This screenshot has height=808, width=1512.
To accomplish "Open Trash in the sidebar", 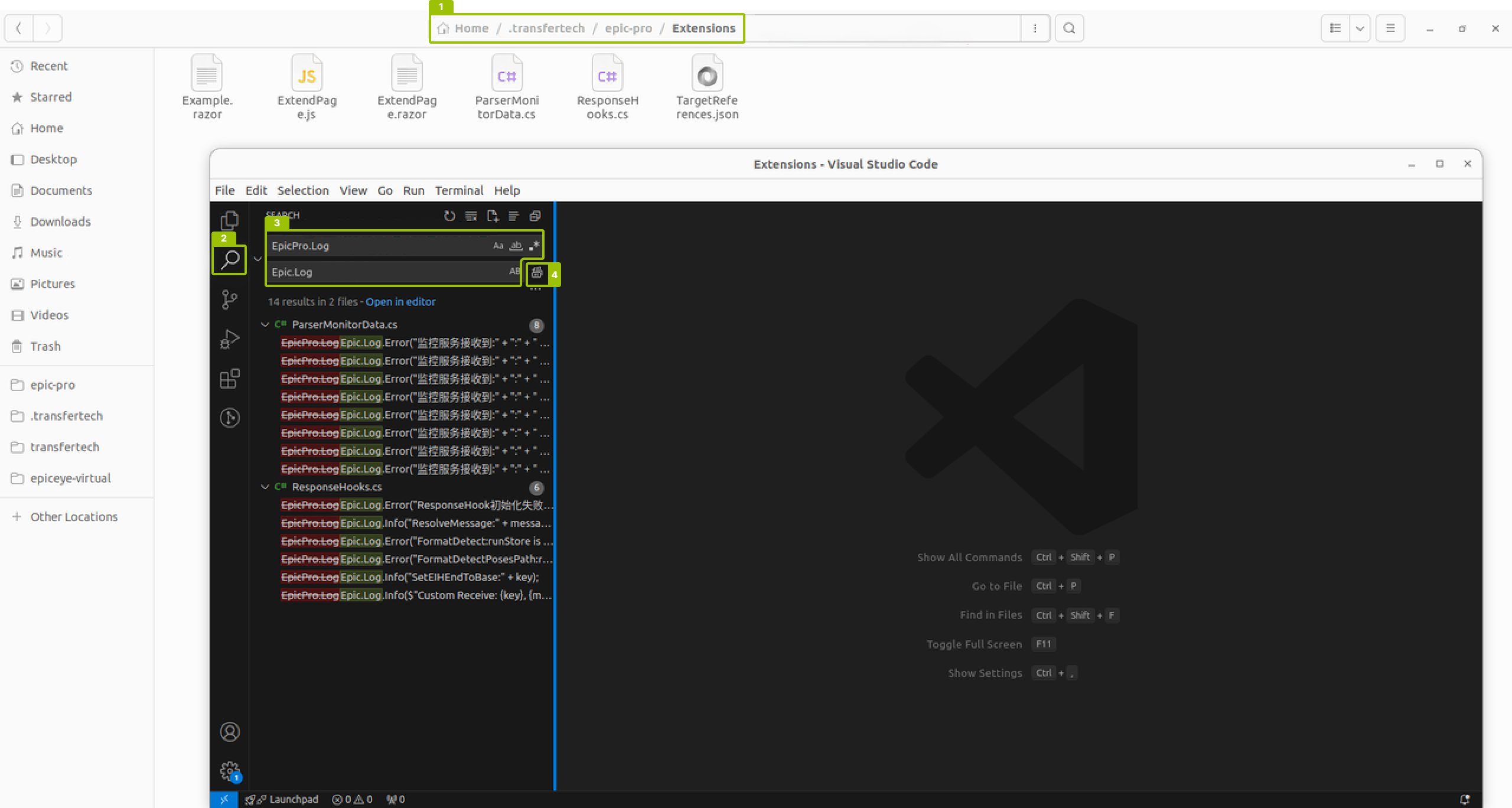I will [77, 346].
